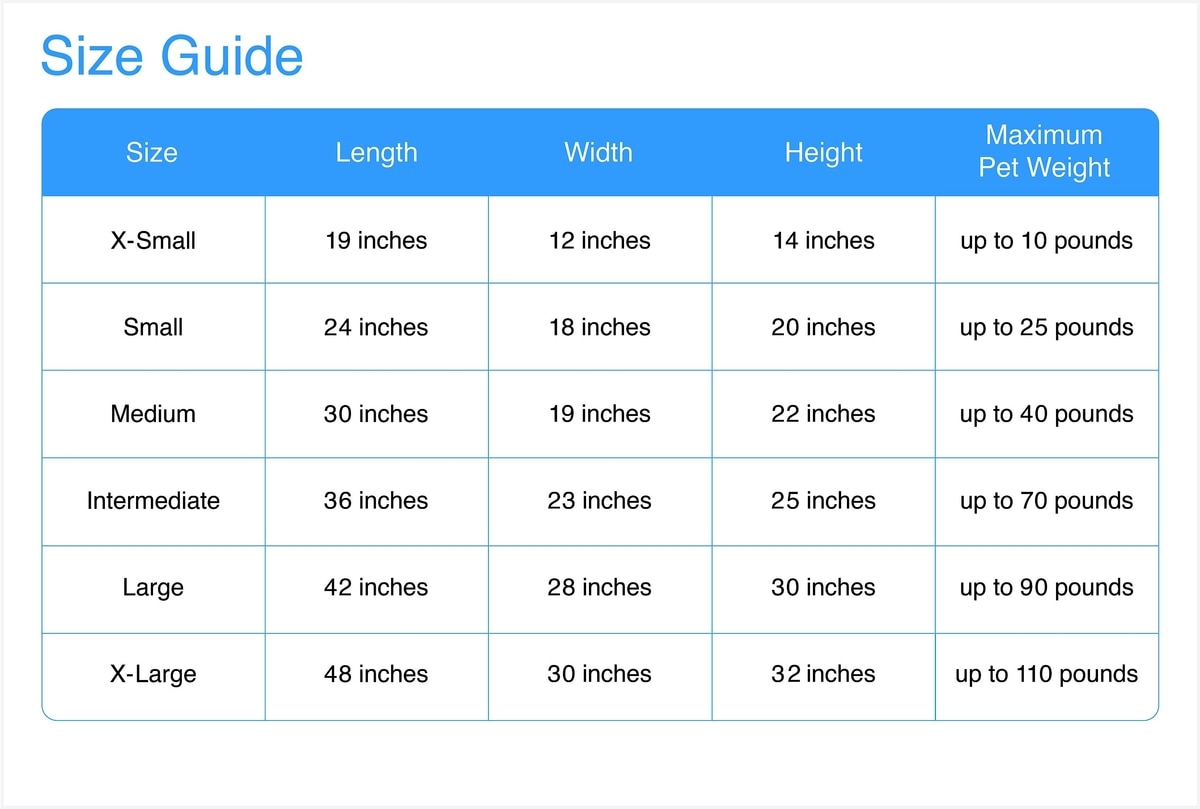Screen dimensions: 1200x809
Task: Select the up to 10 pounds cell
Action: tap(1046, 241)
